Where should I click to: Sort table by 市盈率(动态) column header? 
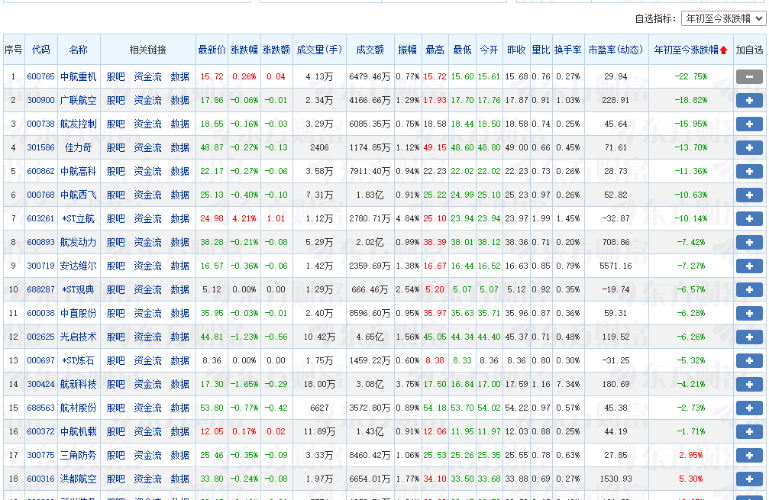pyautogui.click(x=615, y=50)
